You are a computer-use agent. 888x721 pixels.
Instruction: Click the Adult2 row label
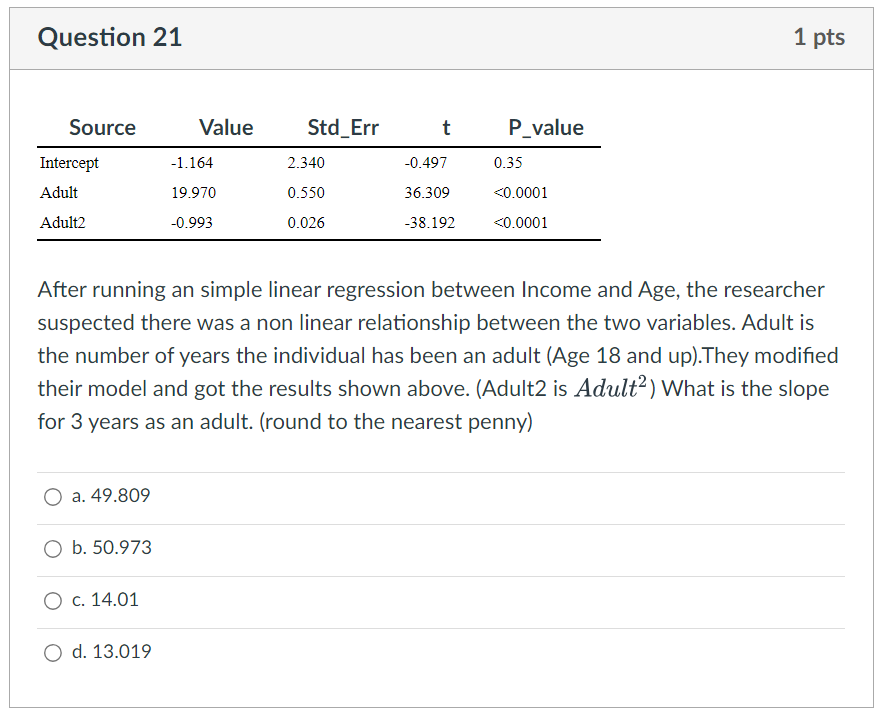pyautogui.click(x=63, y=223)
